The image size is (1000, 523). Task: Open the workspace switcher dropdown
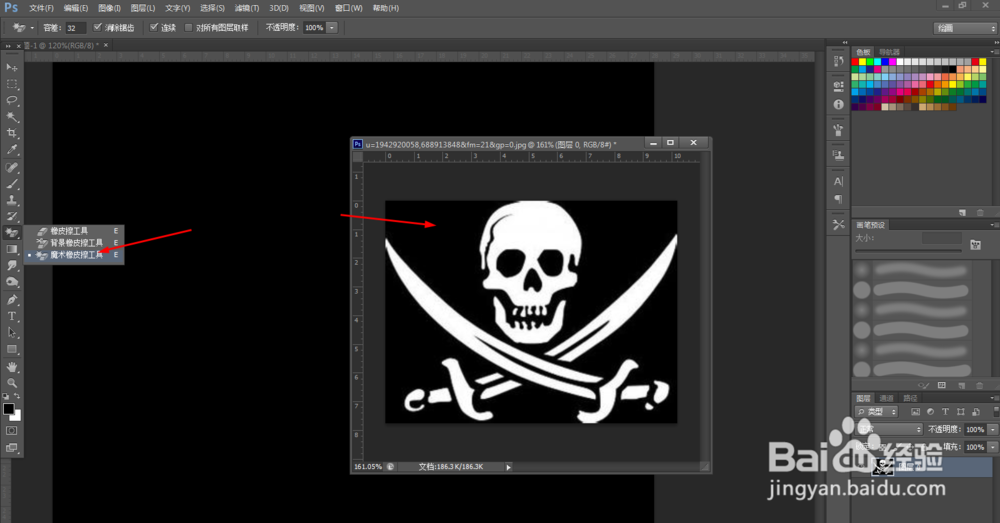[x=965, y=28]
